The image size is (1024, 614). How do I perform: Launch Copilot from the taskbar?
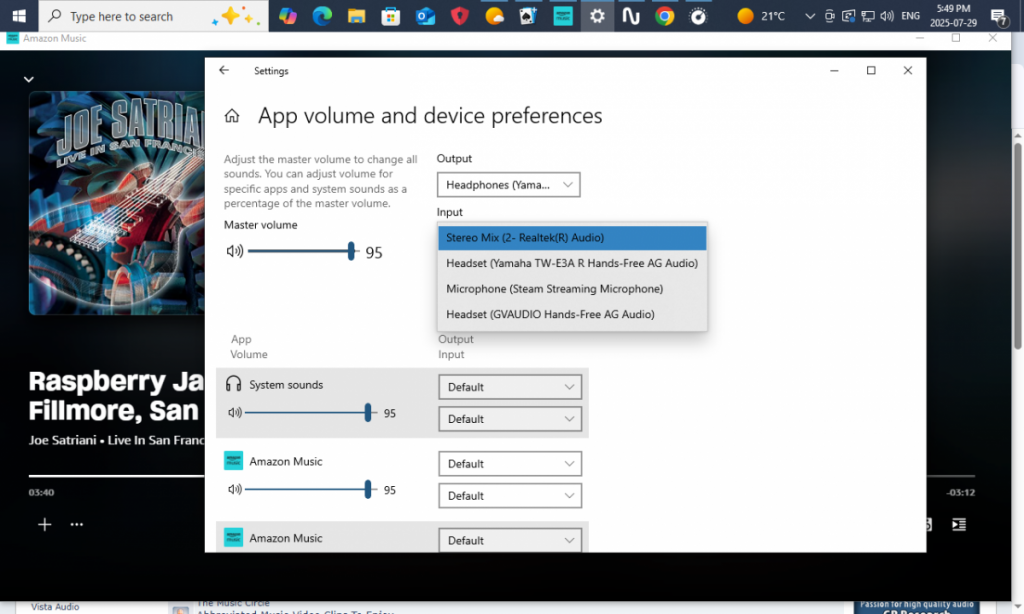click(x=288, y=16)
